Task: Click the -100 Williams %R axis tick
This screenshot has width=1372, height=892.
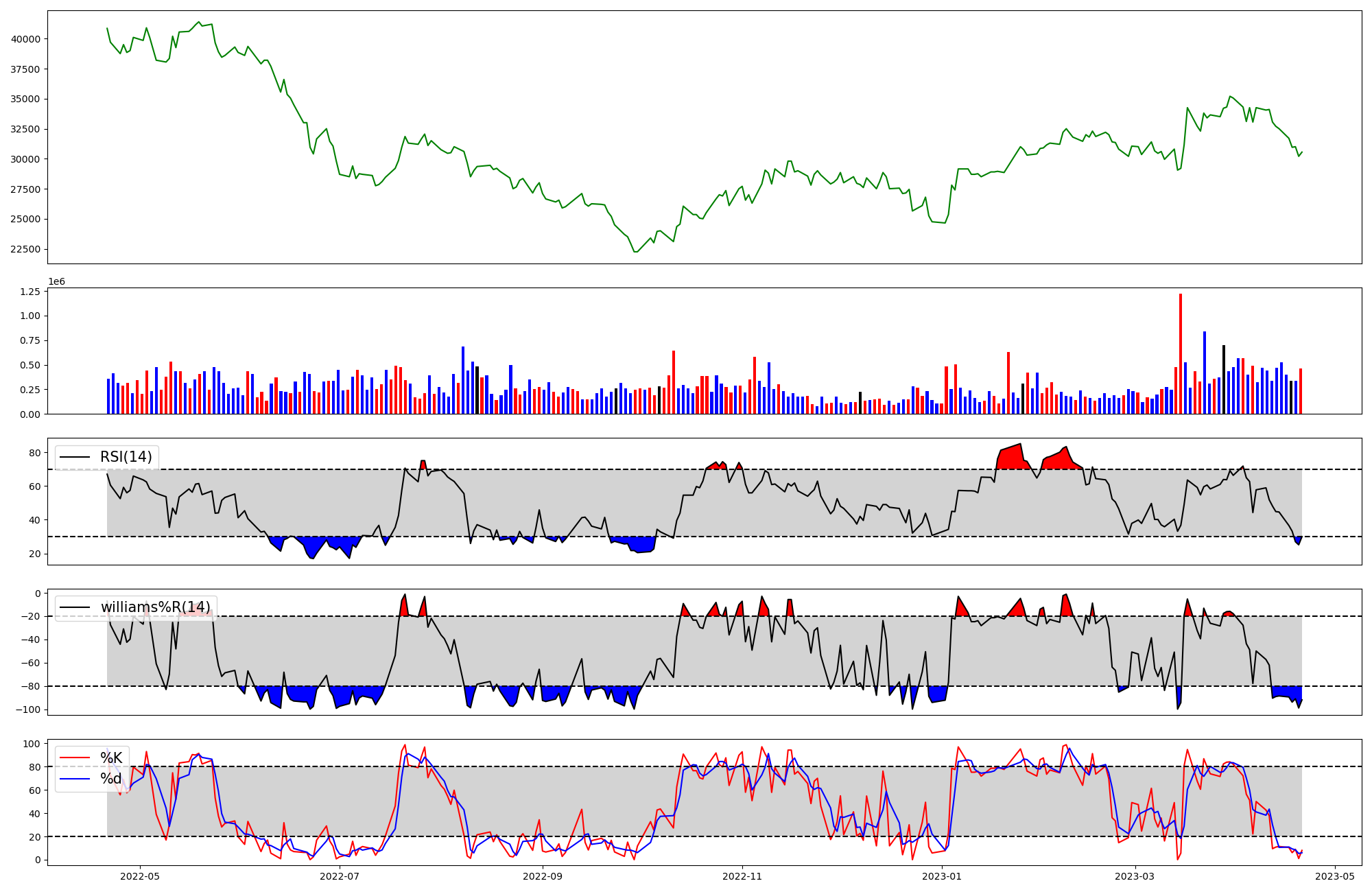Action: click(x=29, y=709)
